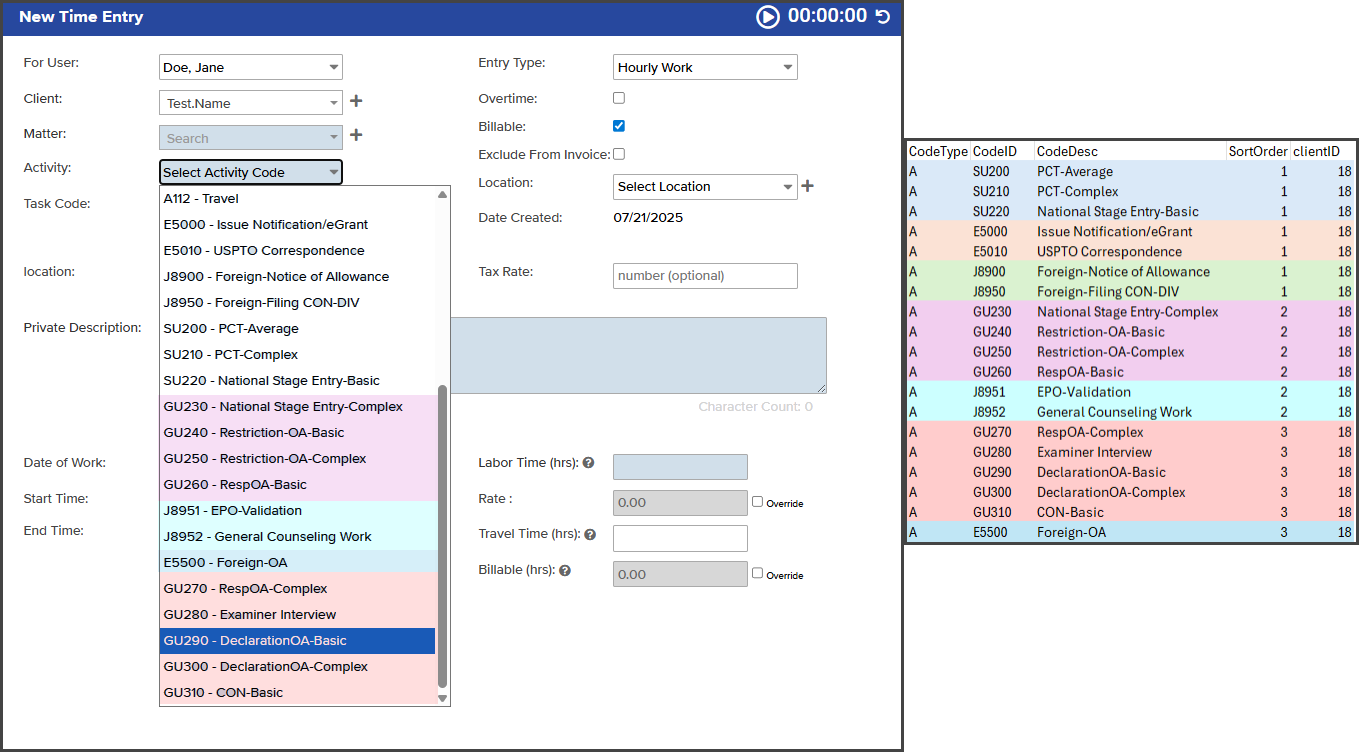Choose GU260 - RespOA-Basic

coord(298,485)
